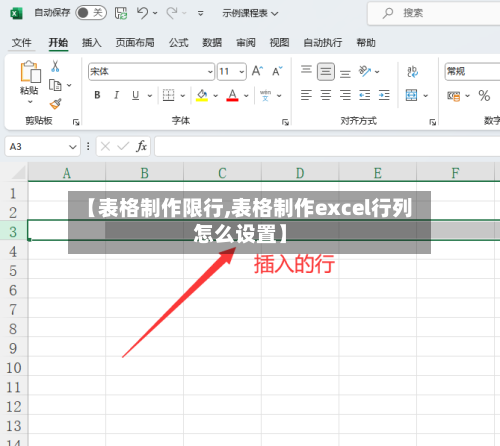This screenshot has width=500, height=446.
Task: Open the Underline style dropdown
Action: [150, 96]
